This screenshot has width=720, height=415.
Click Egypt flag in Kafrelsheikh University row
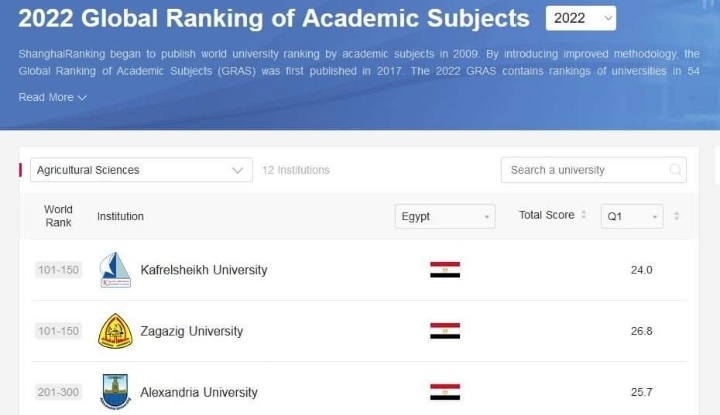(x=445, y=270)
